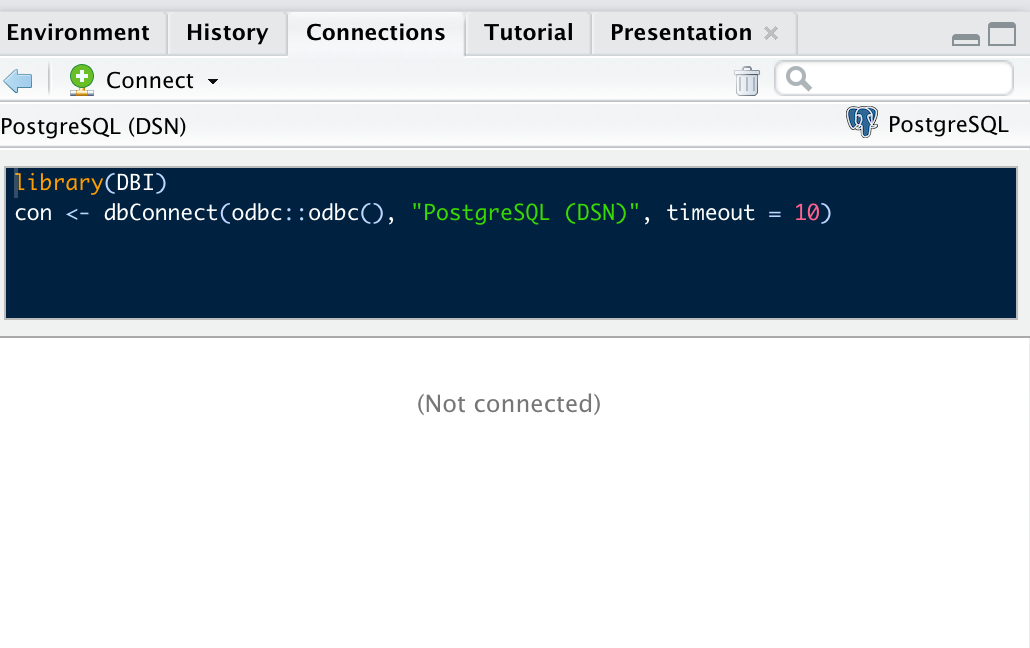Close the Presentation tab
The height and width of the screenshot is (648, 1030).
771,33
